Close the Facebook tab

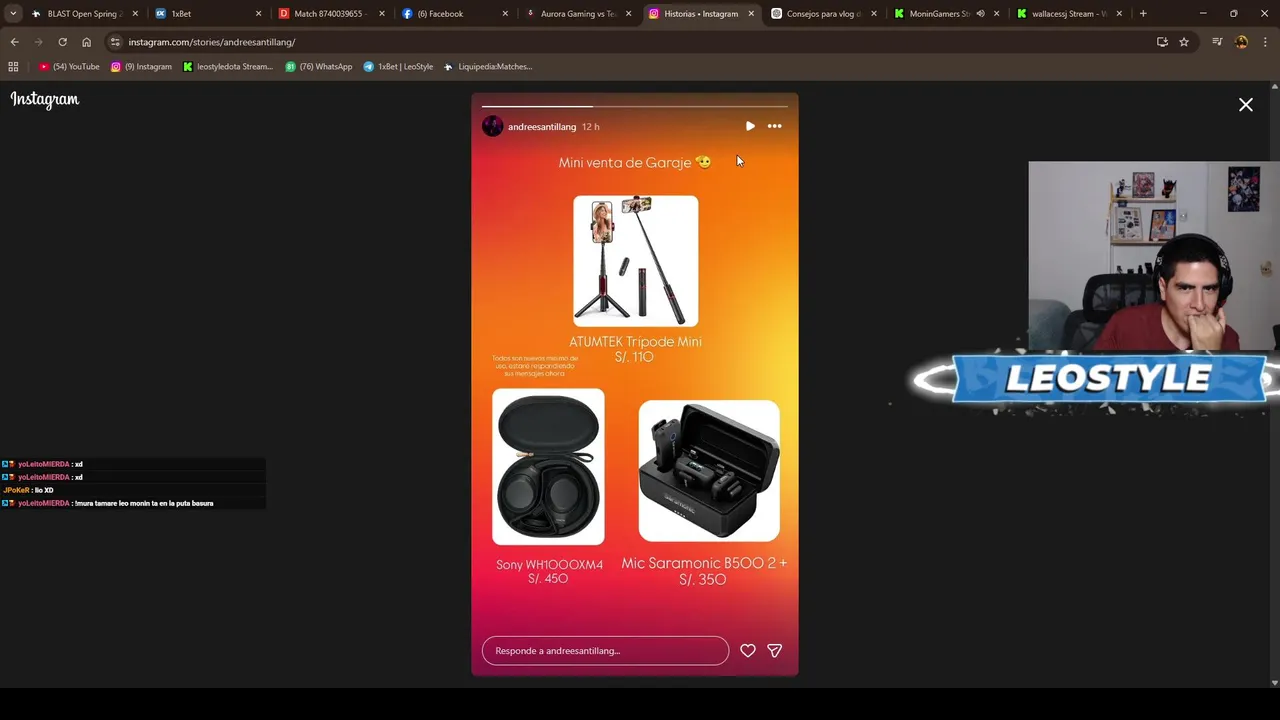click(x=505, y=14)
